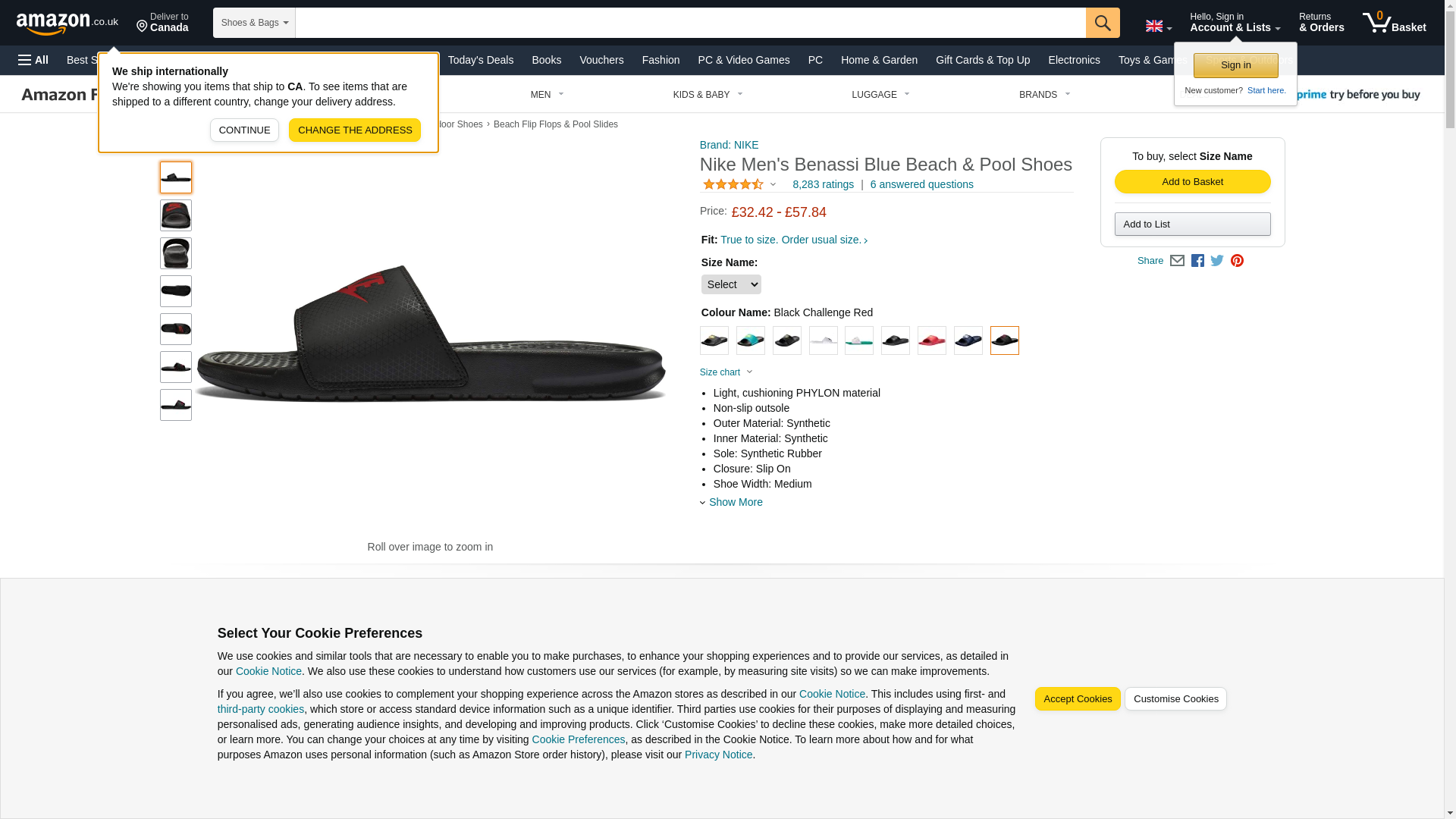Select the red slide colour swatch
Screen dimensions: 1456x819
pos(931,340)
